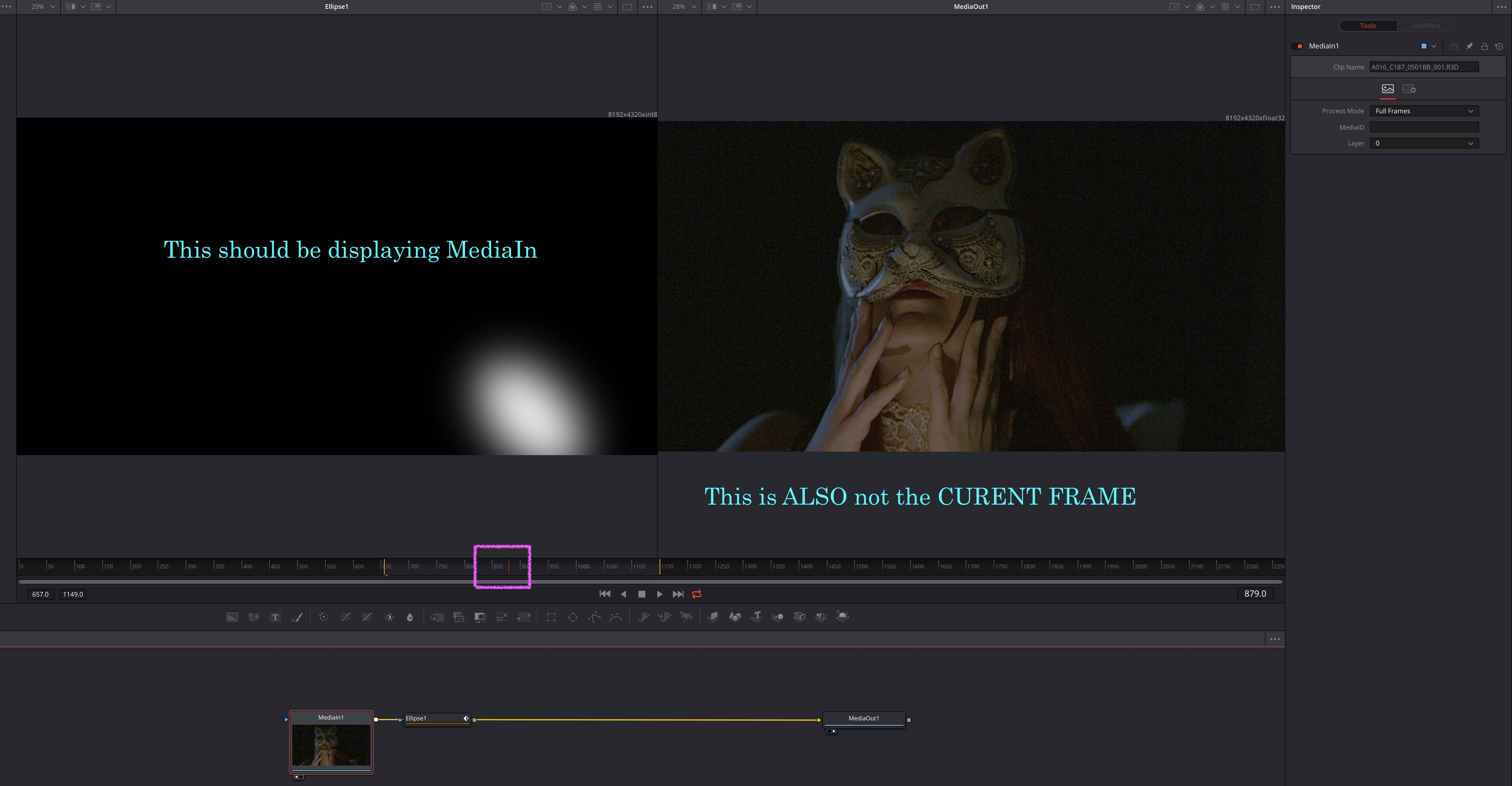Add a Paint node from toolbar
The width and height of the screenshot is (1512, 786).
point(297,617)
